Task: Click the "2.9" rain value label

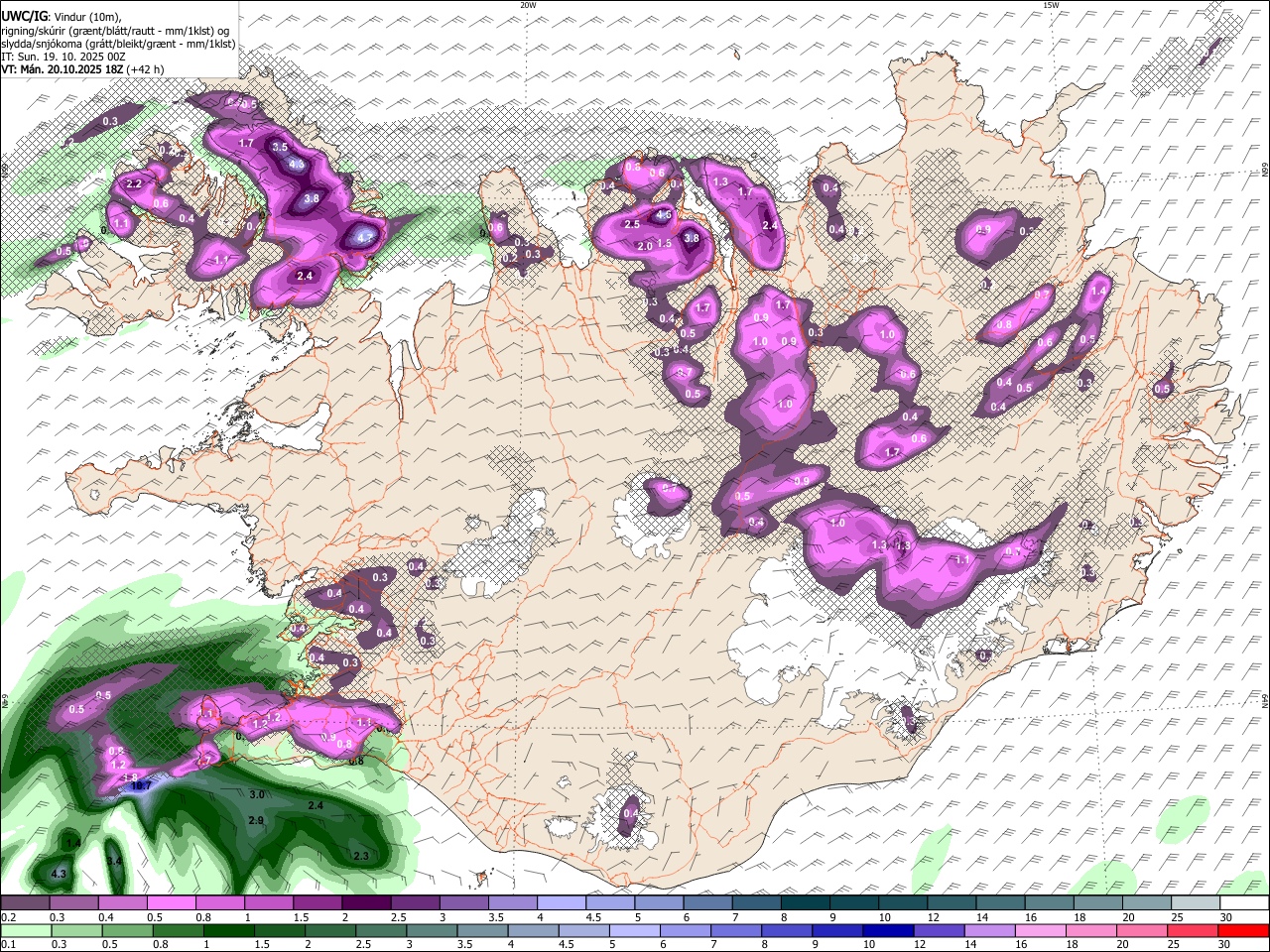Action: pyautogui.click(x=255, y=820)
